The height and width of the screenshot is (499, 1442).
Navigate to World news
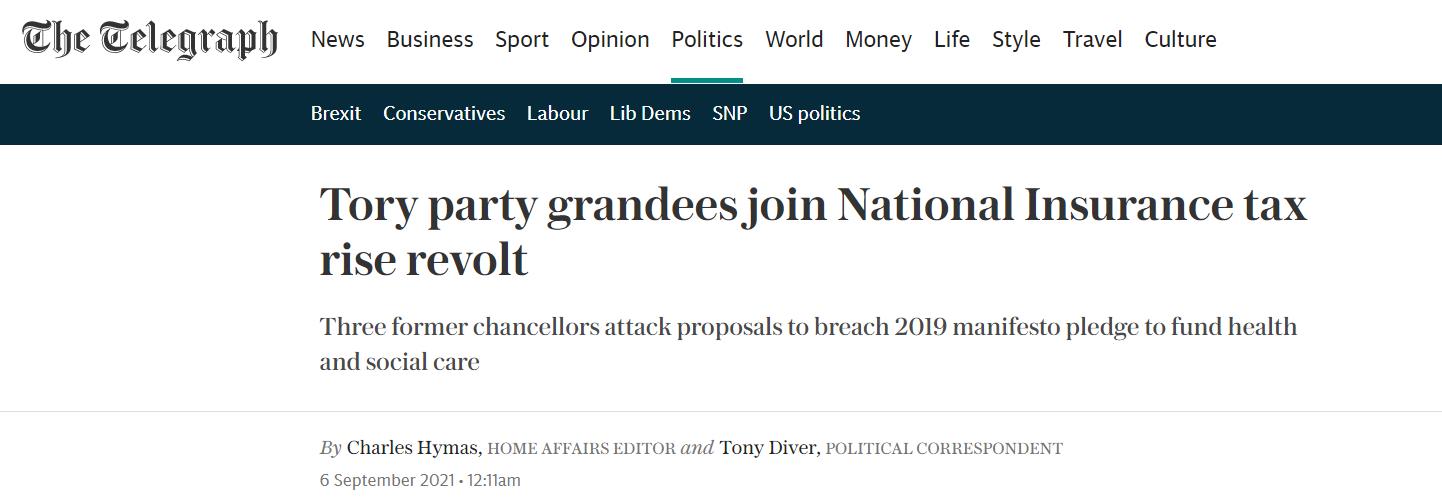click(x=794, y=40)
